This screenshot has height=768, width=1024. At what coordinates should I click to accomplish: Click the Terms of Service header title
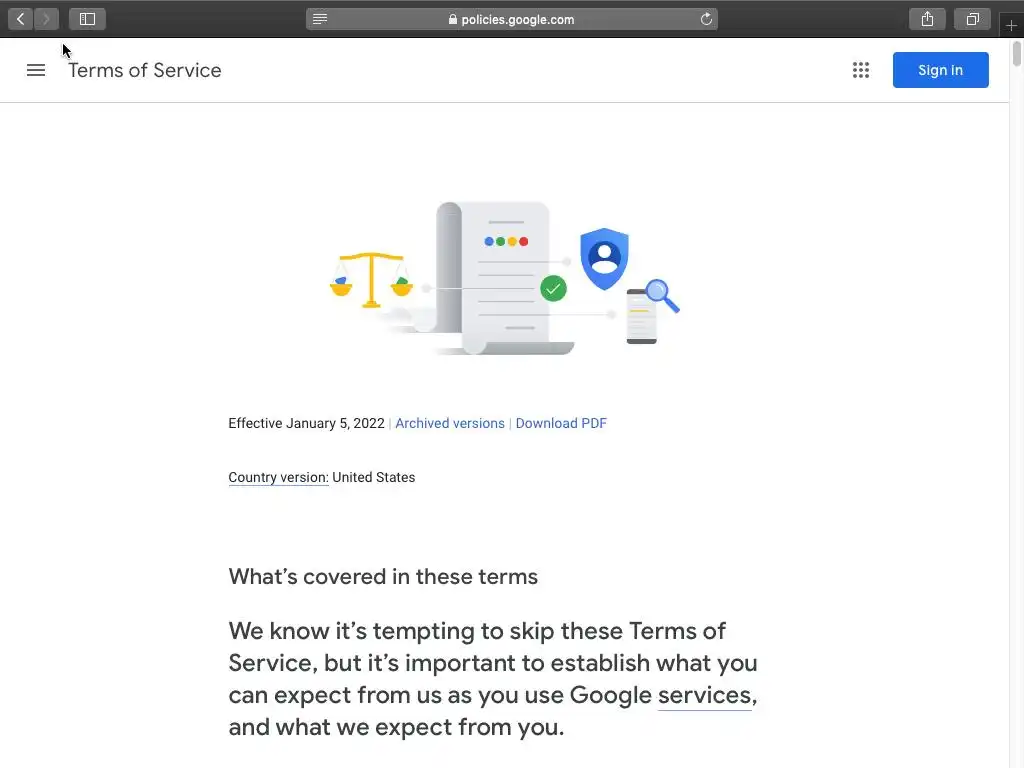(145, 70)
